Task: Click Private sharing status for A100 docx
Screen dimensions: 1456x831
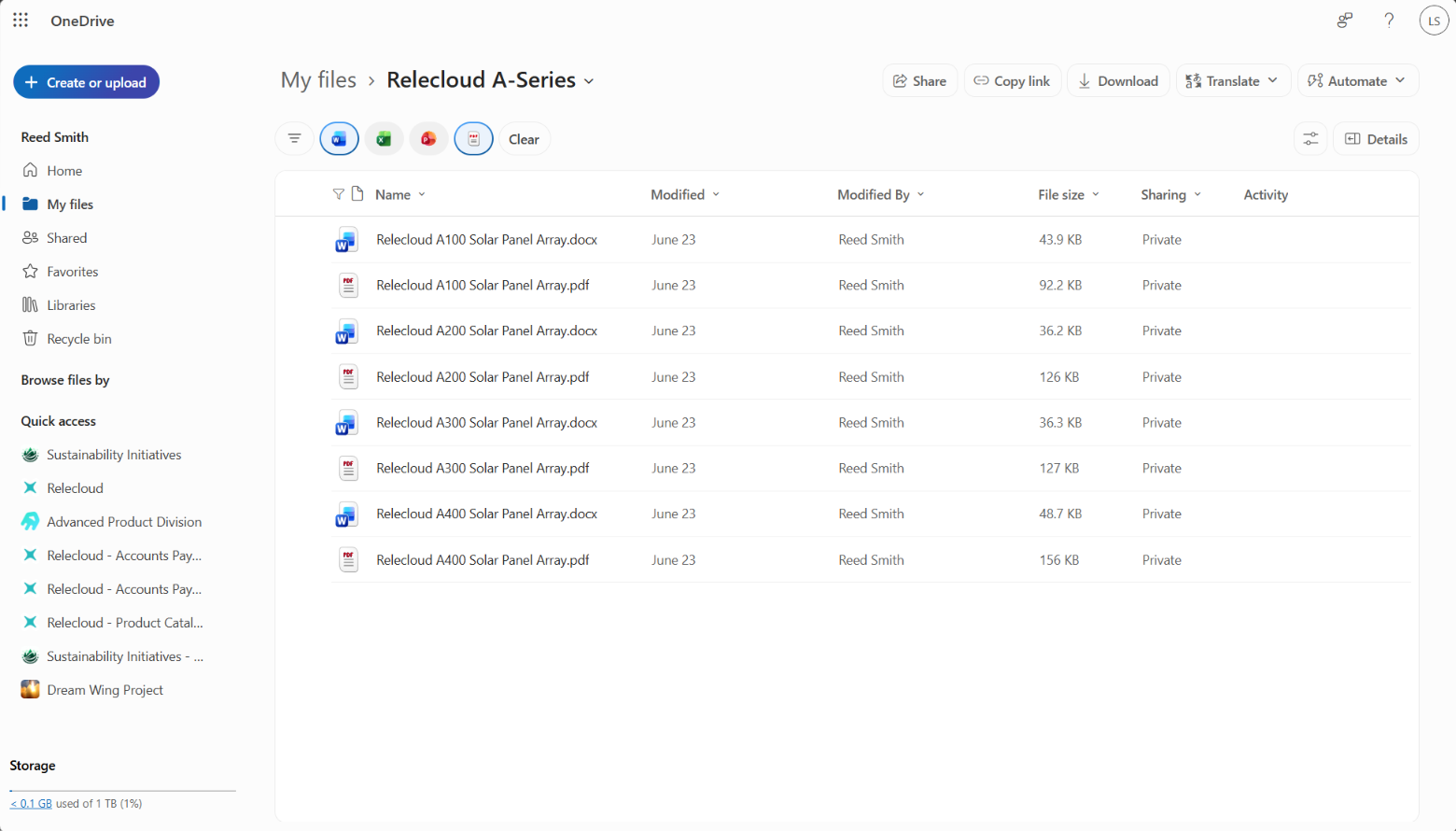Action: [x=1162, y=240]
